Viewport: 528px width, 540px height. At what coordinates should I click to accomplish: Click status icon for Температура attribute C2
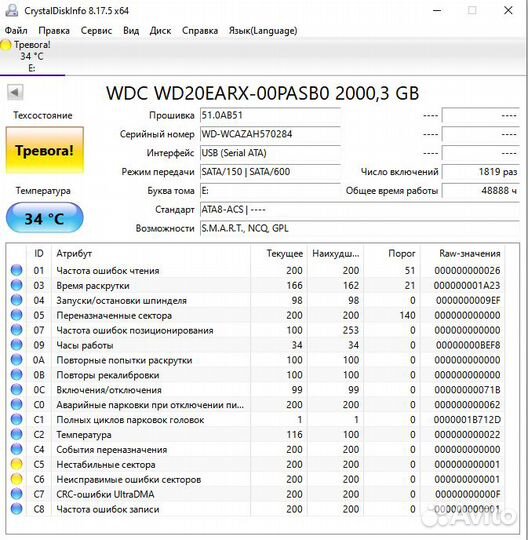click(17, 435)
